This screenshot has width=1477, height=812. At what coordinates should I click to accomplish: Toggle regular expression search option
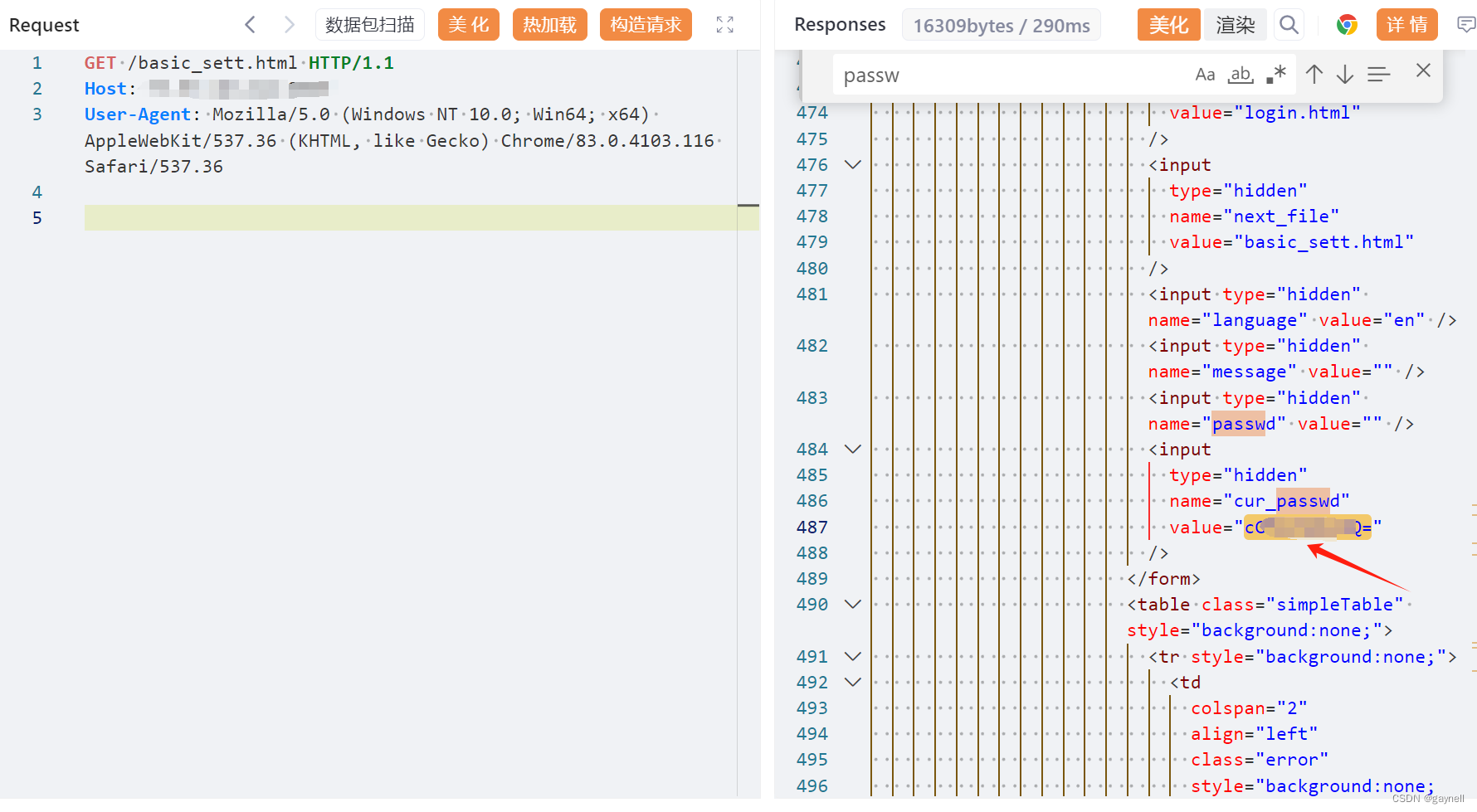[x=1276, y=75]
